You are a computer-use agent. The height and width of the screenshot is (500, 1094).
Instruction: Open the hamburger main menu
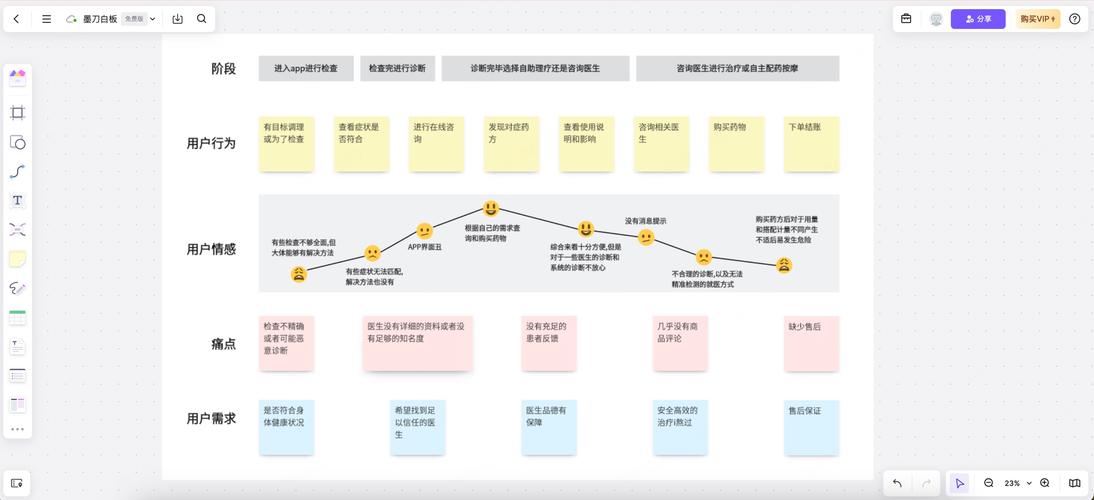tap(47, 20)
